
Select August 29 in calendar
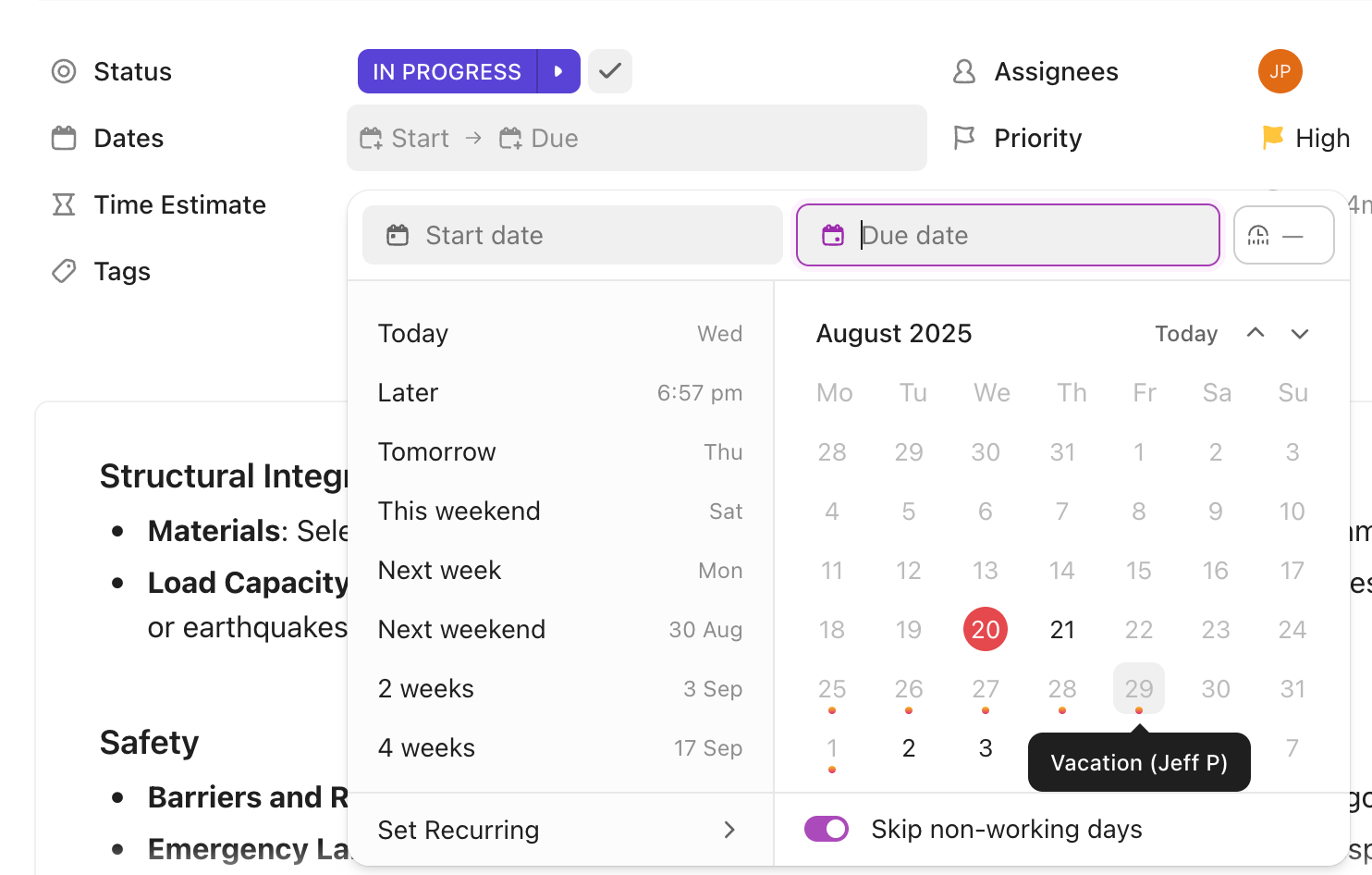point(1139,688)
